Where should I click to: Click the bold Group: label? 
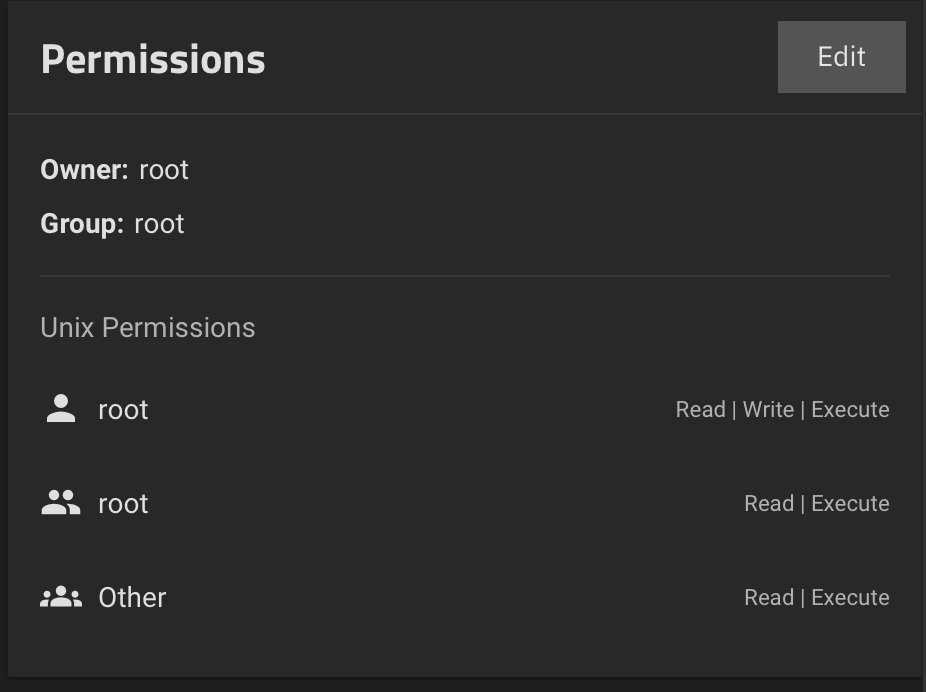81,224
